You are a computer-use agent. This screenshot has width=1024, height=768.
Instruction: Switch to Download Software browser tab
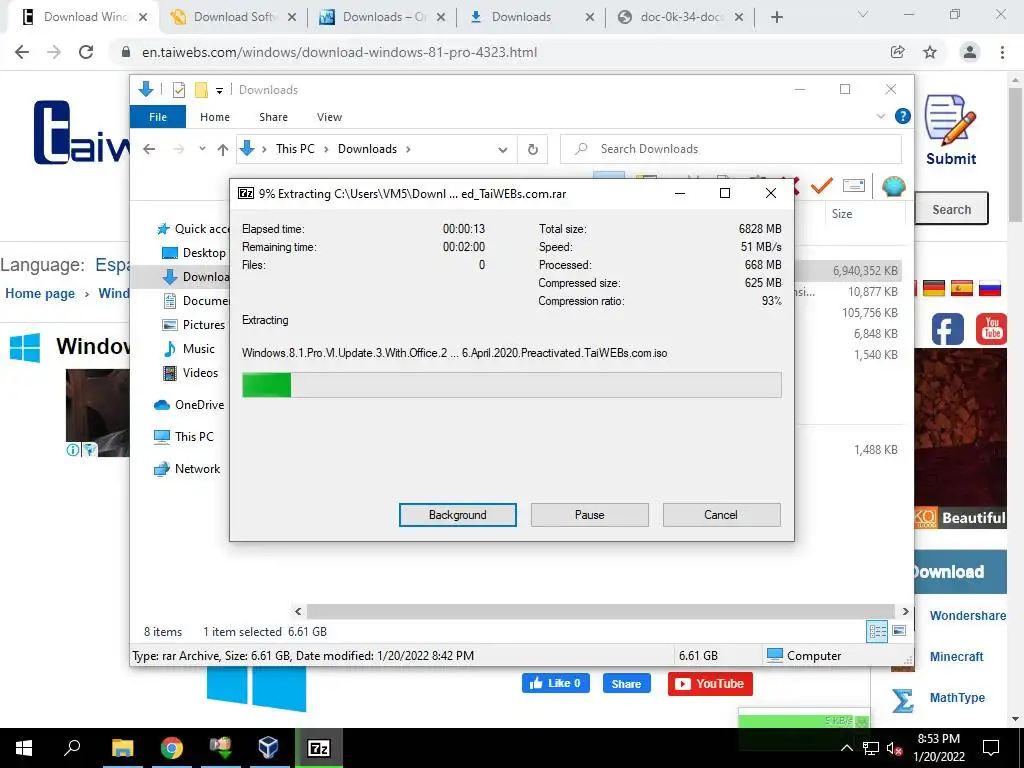(232, 17)
